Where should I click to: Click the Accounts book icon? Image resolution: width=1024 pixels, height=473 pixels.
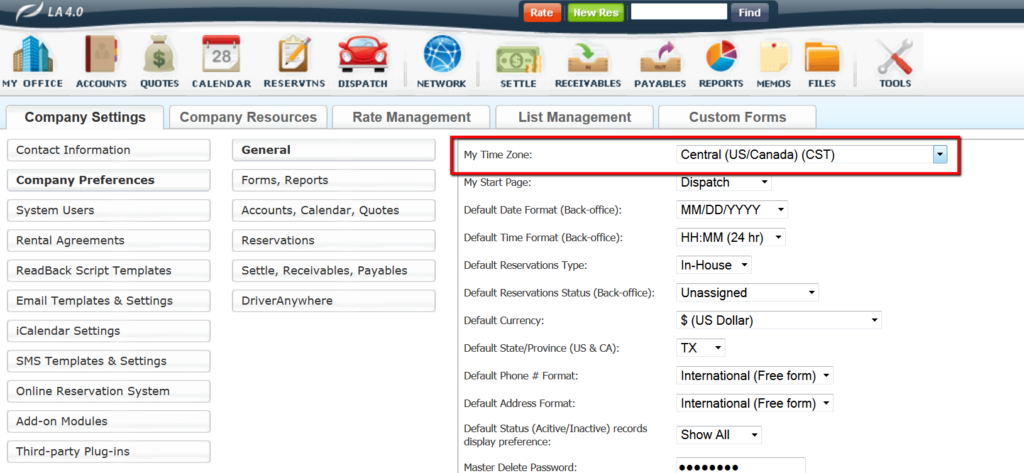tap(101, 56)
